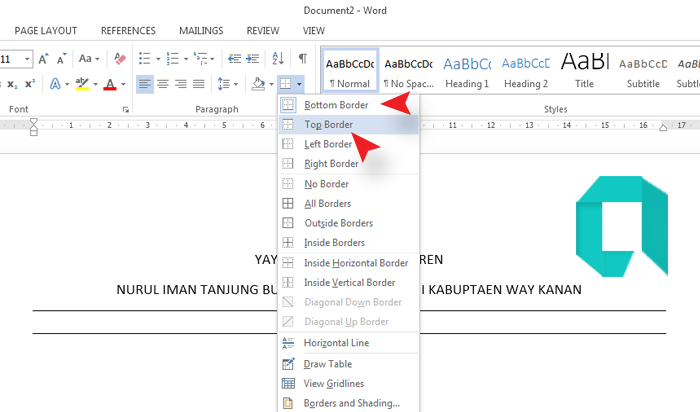Open the Bullets dropdown arrow

click(158, 59)
